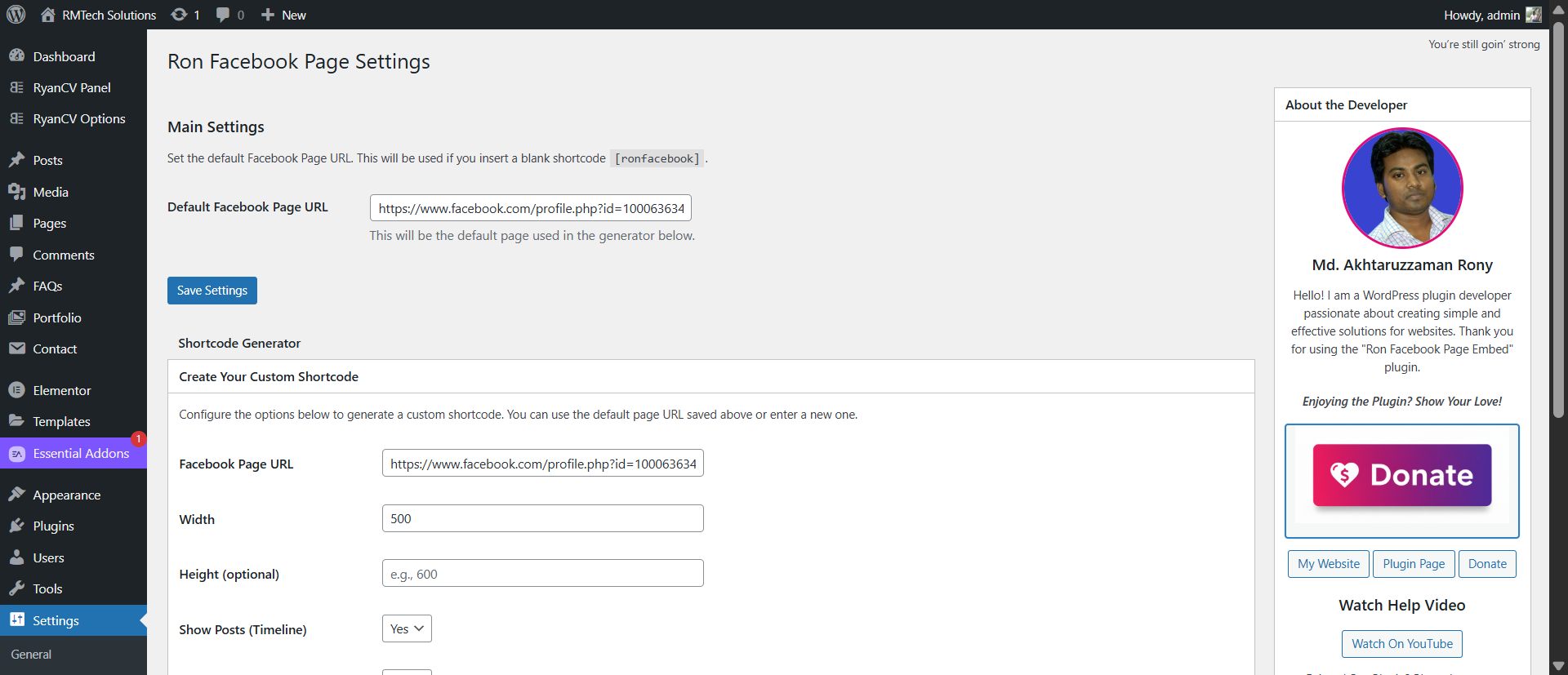Open the Show Posts (Timeline) dropdown

pos(407,628)
